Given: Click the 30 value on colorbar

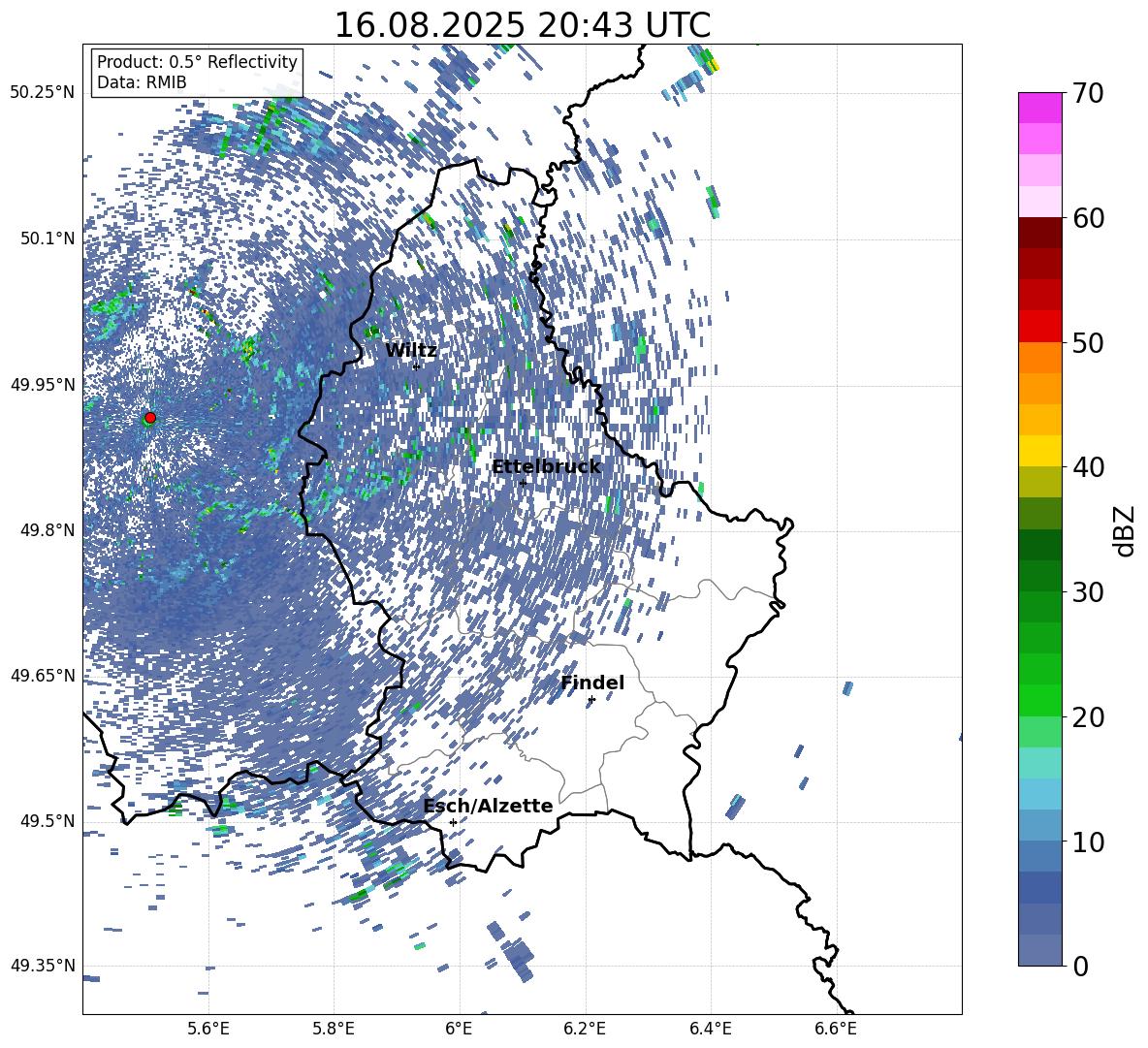Looking at the screenshot, I should (x=1088, y=592).
